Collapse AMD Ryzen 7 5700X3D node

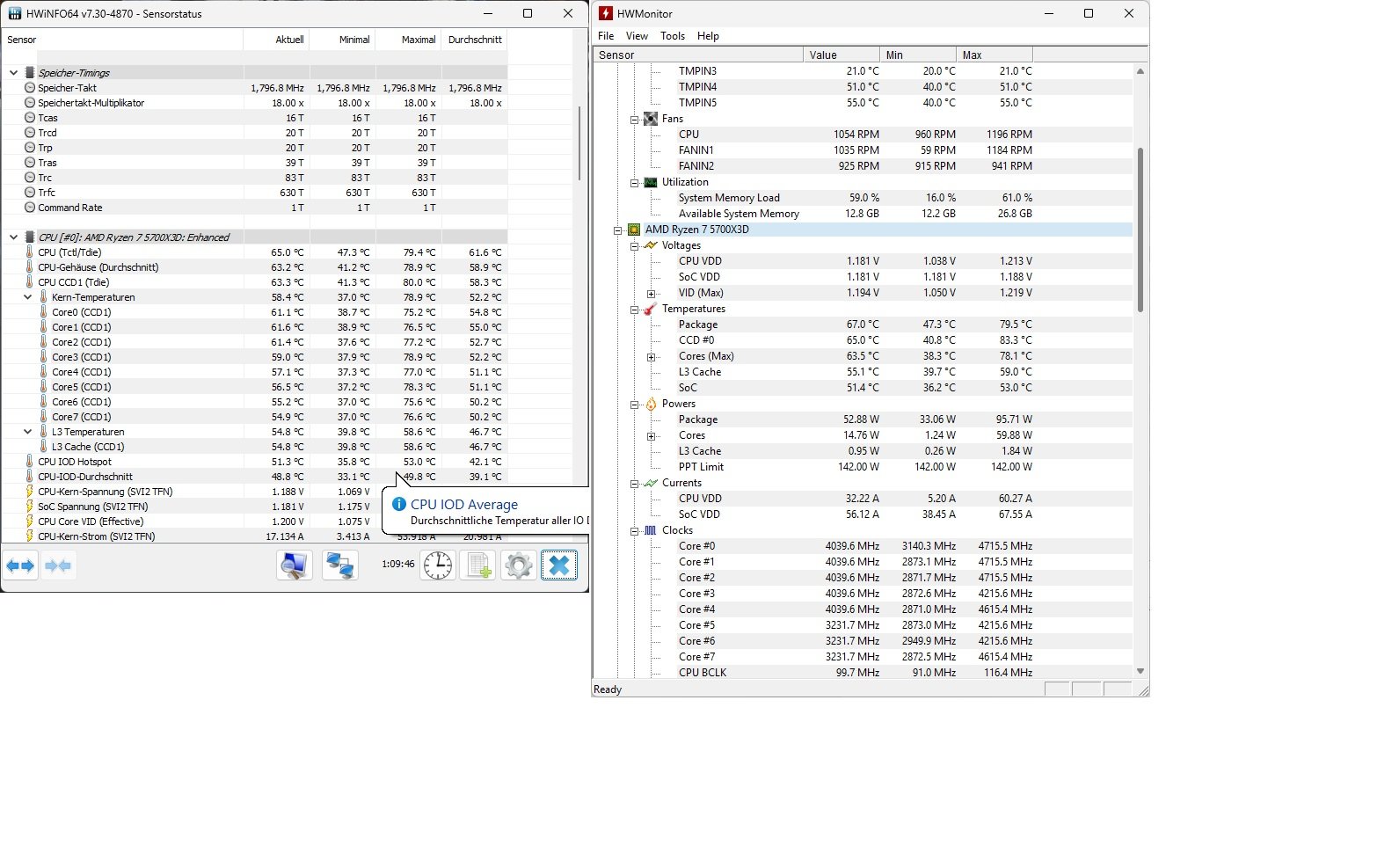click(617, 230)
